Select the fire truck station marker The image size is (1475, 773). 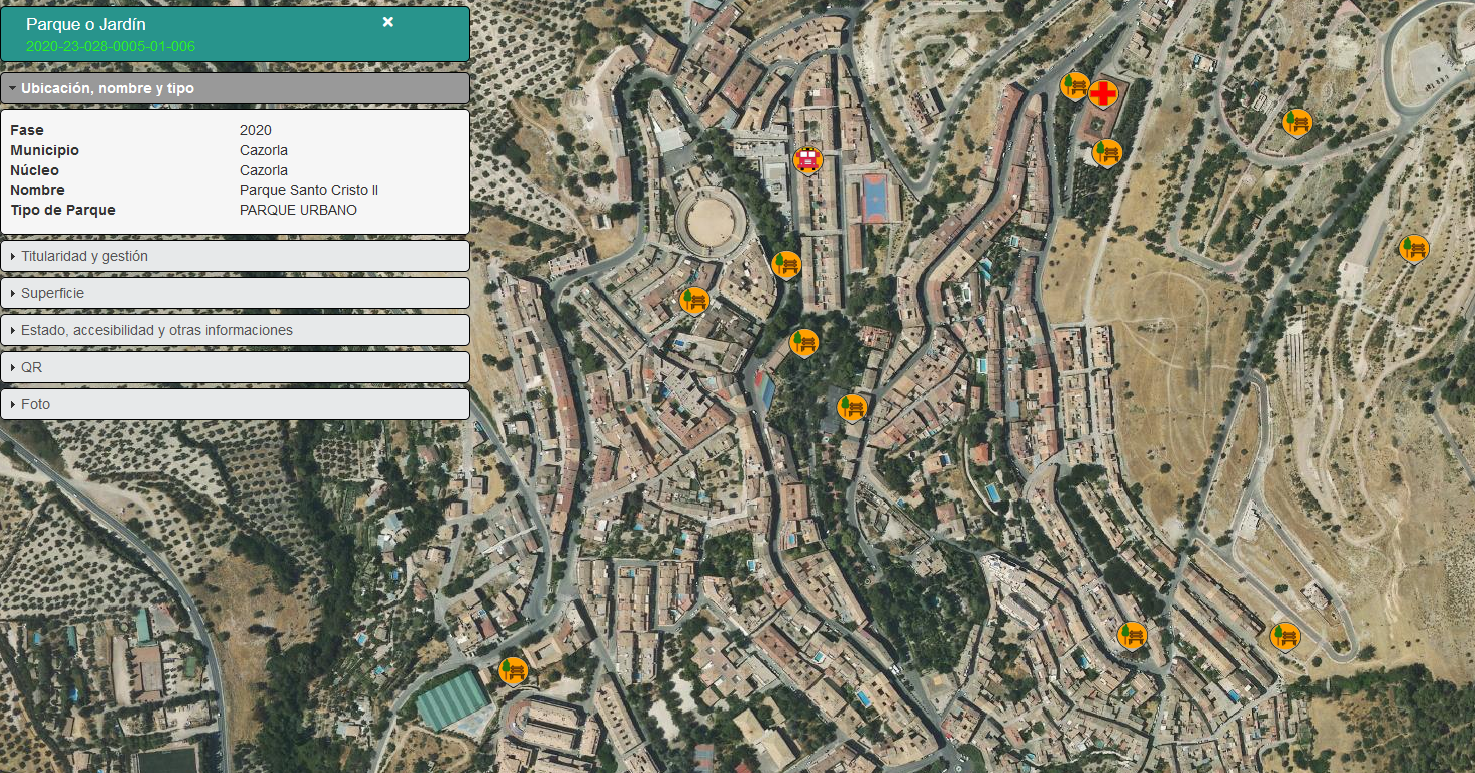click(x=808, y=159)
